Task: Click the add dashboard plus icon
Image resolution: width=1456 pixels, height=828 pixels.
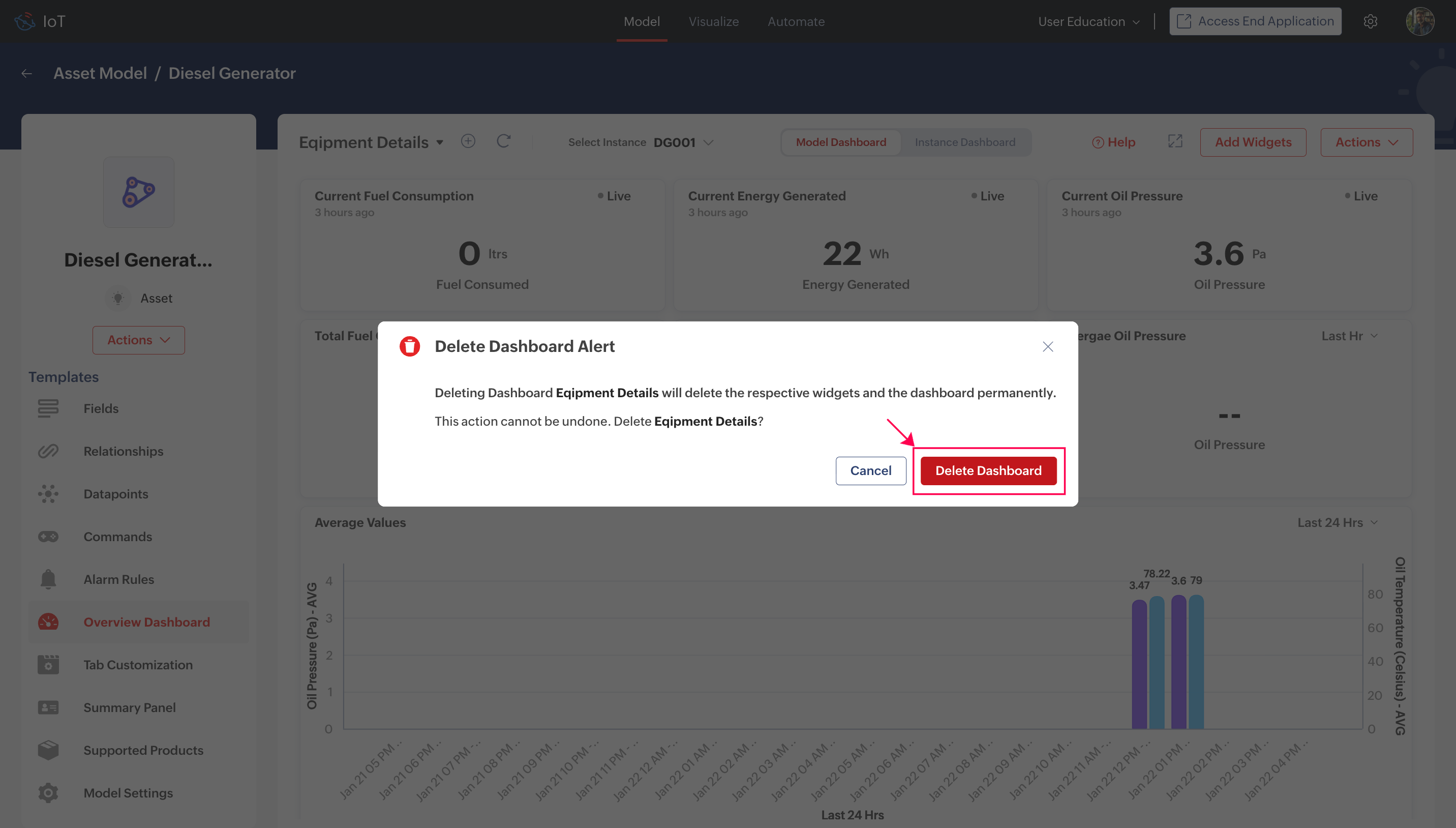Action: (x=468, y=141)
